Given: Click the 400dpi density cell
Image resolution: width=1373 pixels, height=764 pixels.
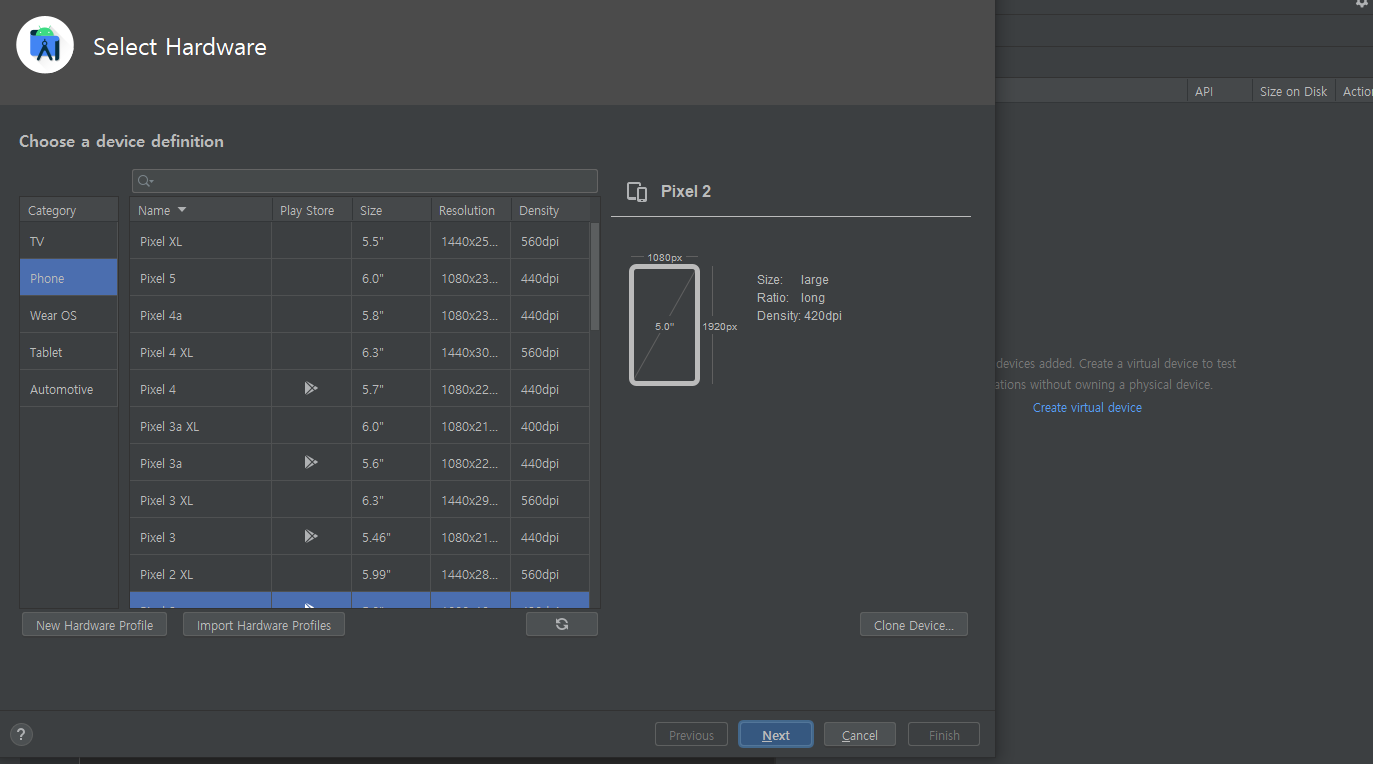Looking at the screenshot, I should point(550,426).
